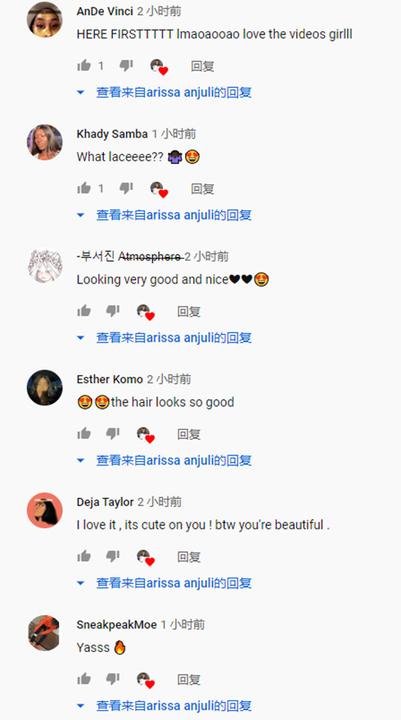The image size is (401, 720).
Task: Open AnDe Vinci's profile avatar
Action: 45,19
